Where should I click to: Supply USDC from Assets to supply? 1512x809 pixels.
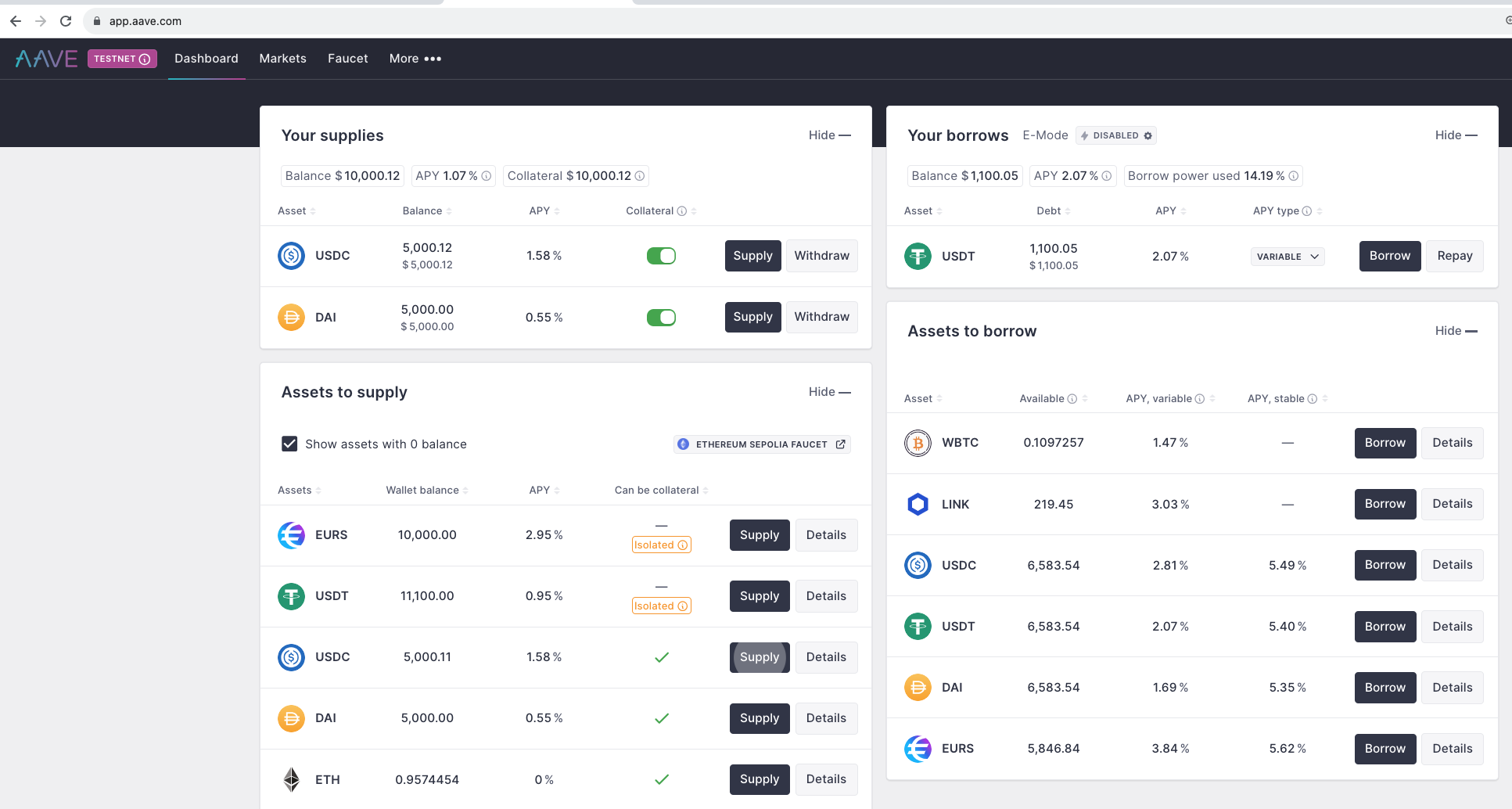(760, 657)
